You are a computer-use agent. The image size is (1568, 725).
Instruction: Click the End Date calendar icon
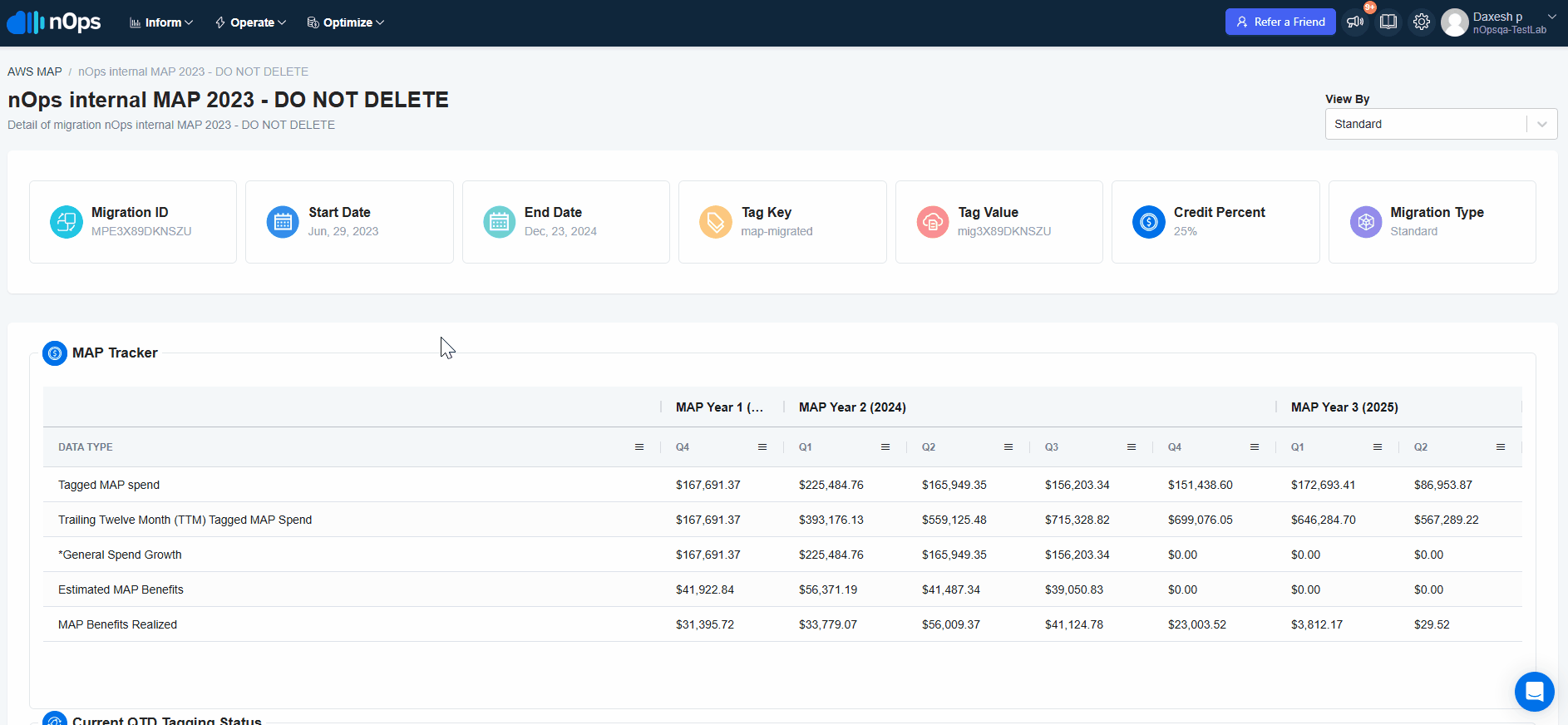pyautogui.click(x=500, y=222)
